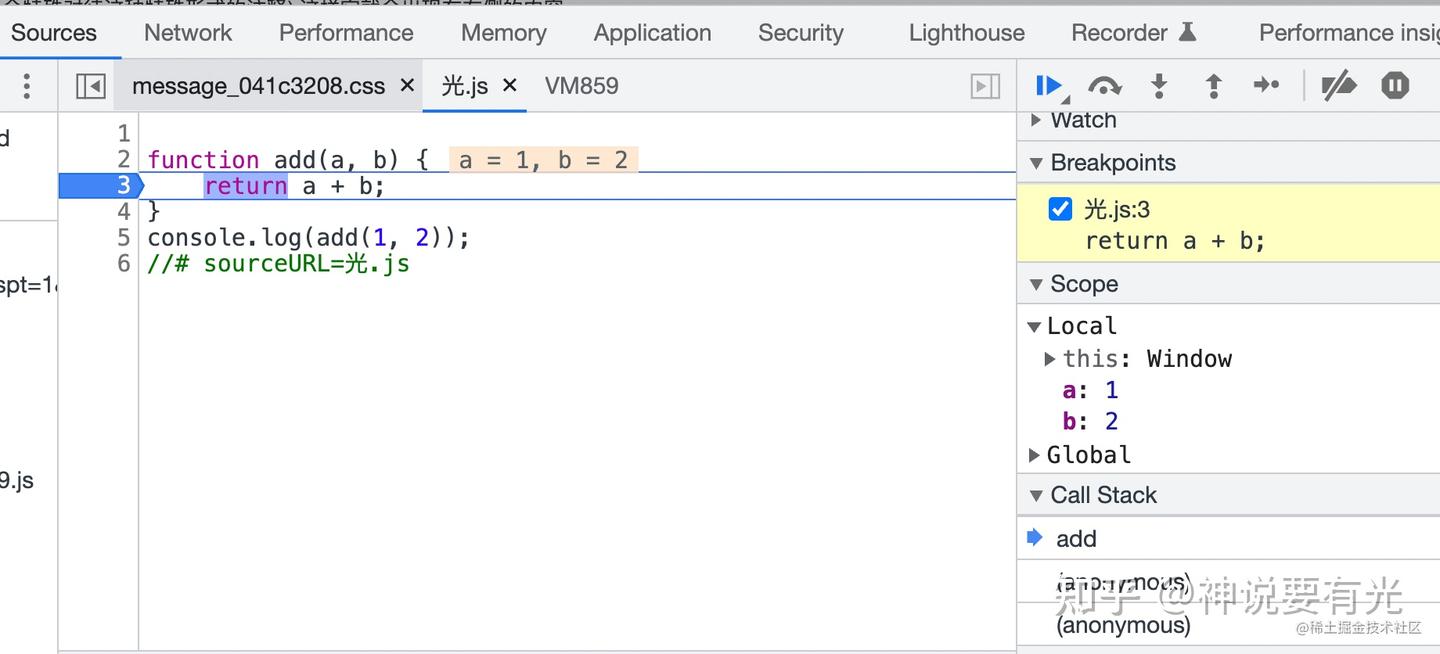The image size is (1440, 654).
Task: Click the breakpoint marker on line 3
Action: tap(124, 185)
